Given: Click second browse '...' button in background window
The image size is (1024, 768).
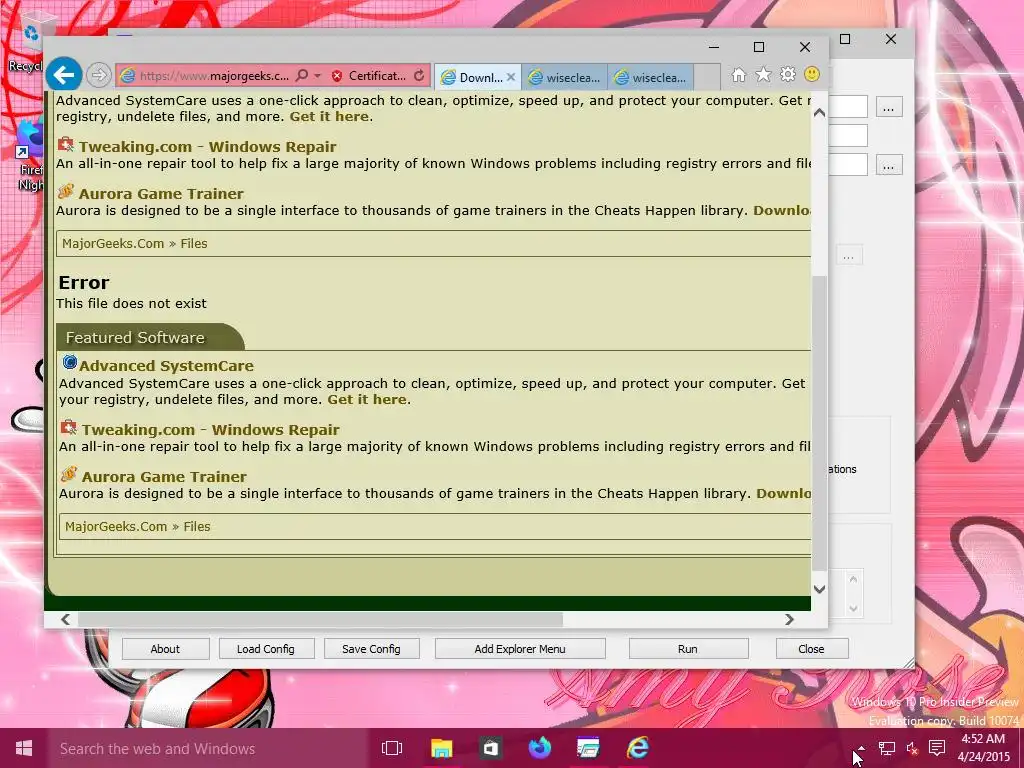Looking at the screenshot, I should pyautogui.click(x=888, y=165).
